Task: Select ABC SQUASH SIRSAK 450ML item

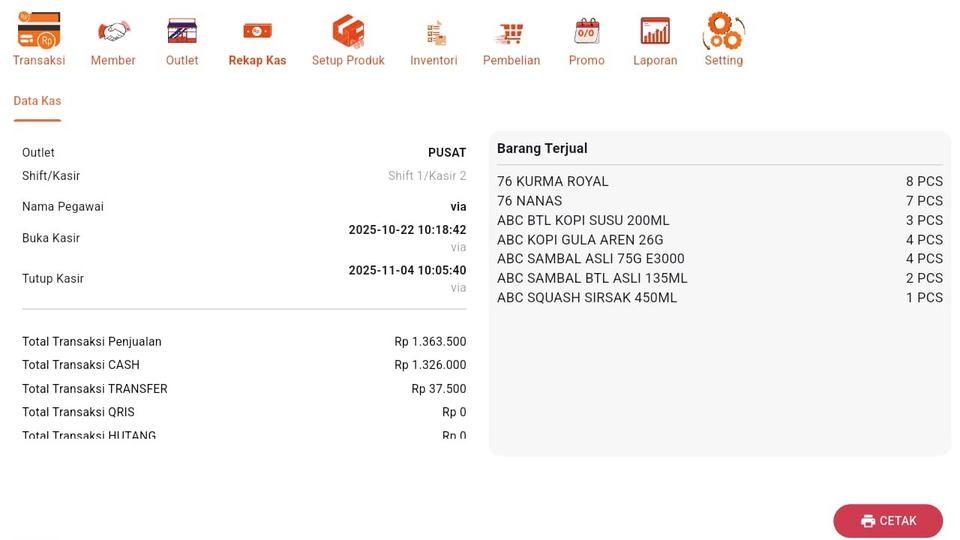Action: pos(587,298)
